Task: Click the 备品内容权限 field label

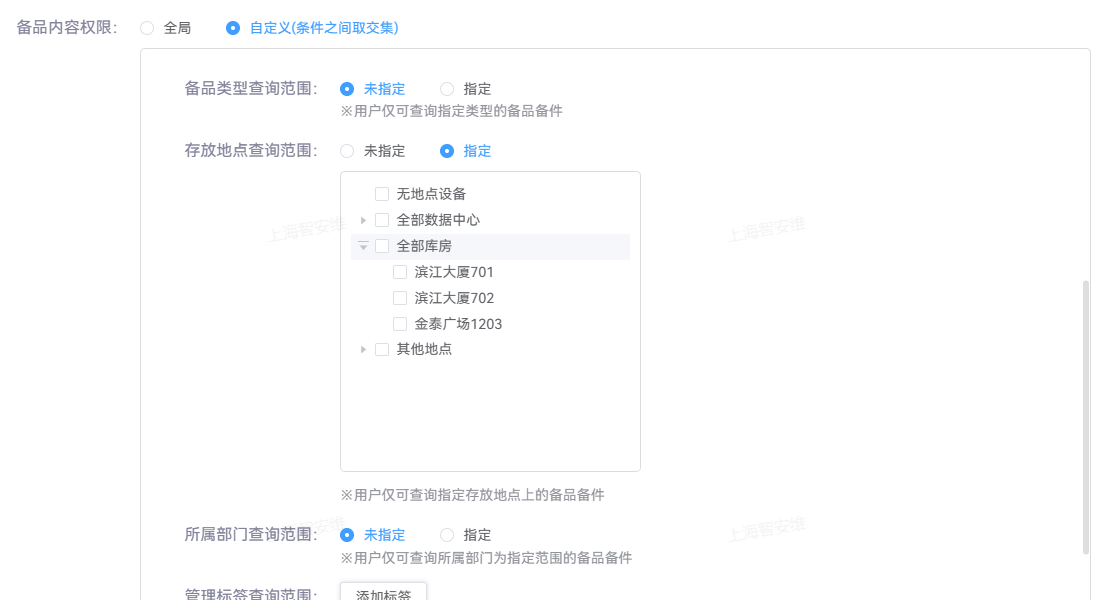Action: point(66,28)
